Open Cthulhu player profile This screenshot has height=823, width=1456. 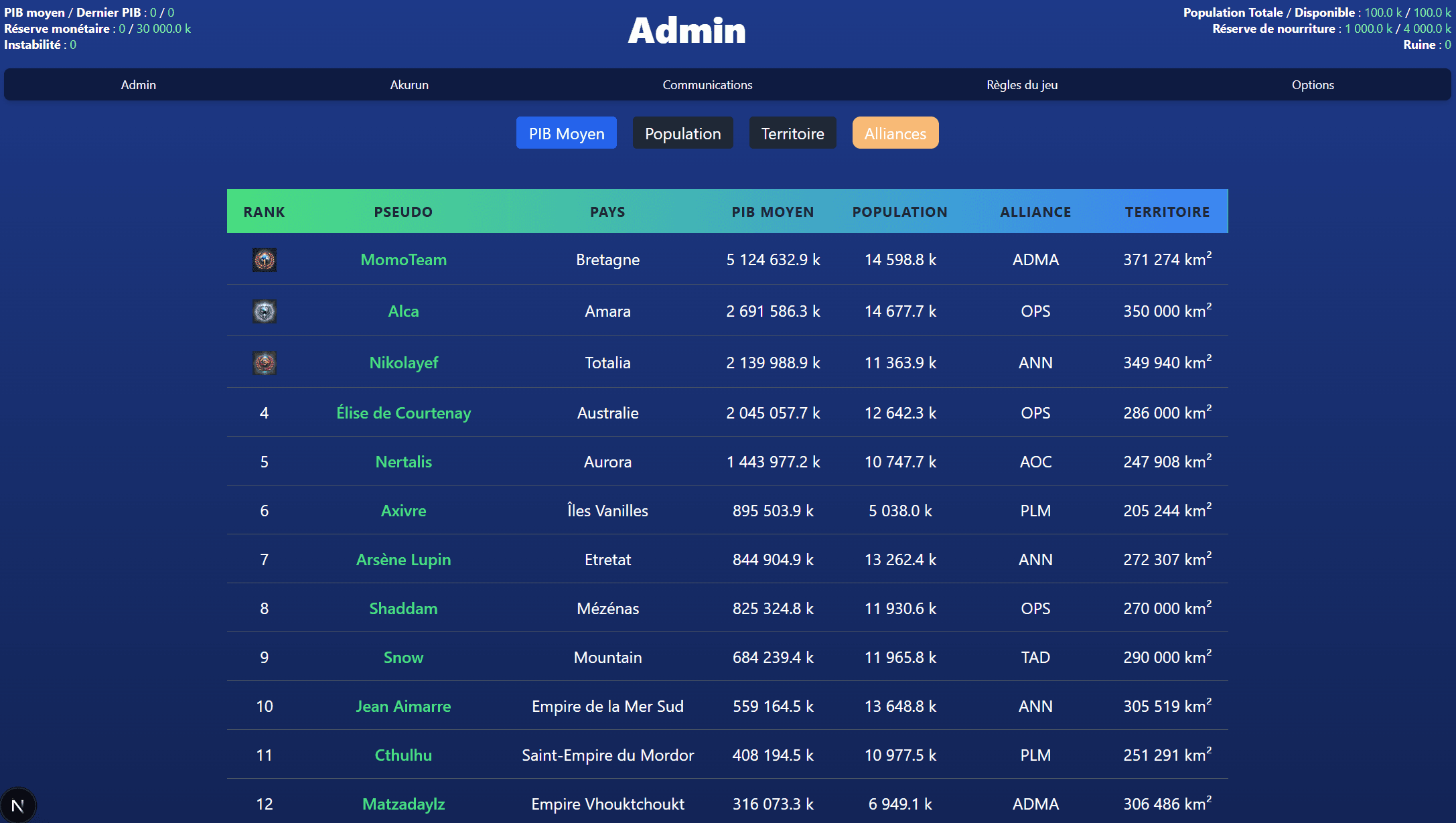click(403, 755)
